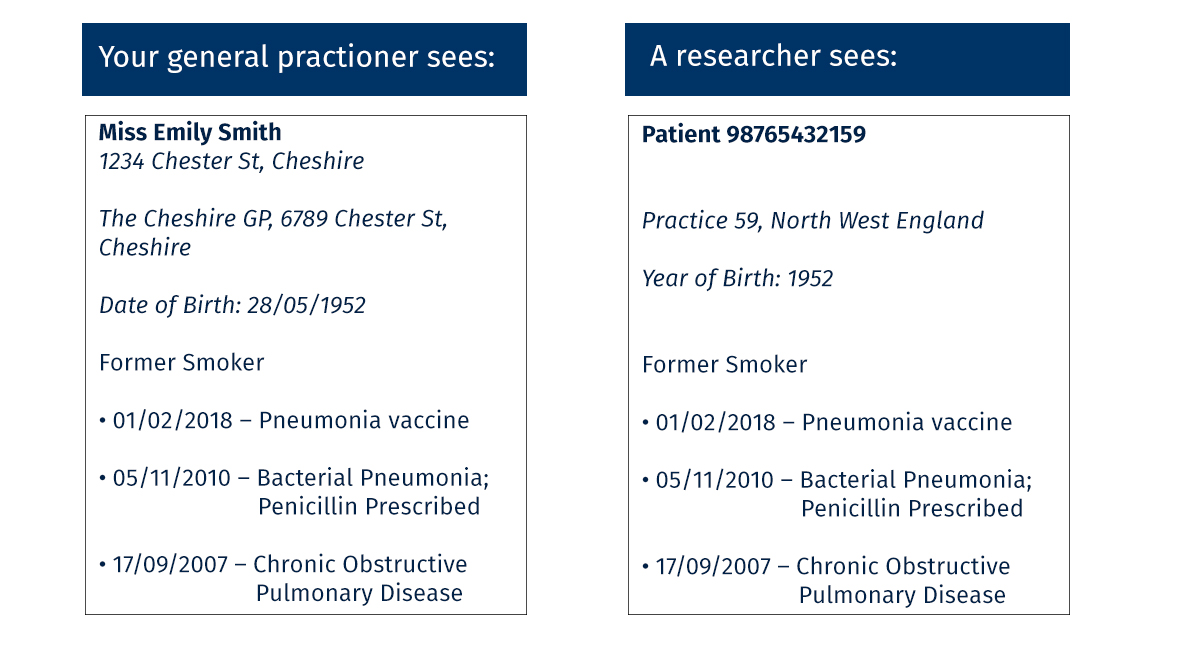Click 17/09/2007 COPD entry in practitioner panel

tap(284, 564)
